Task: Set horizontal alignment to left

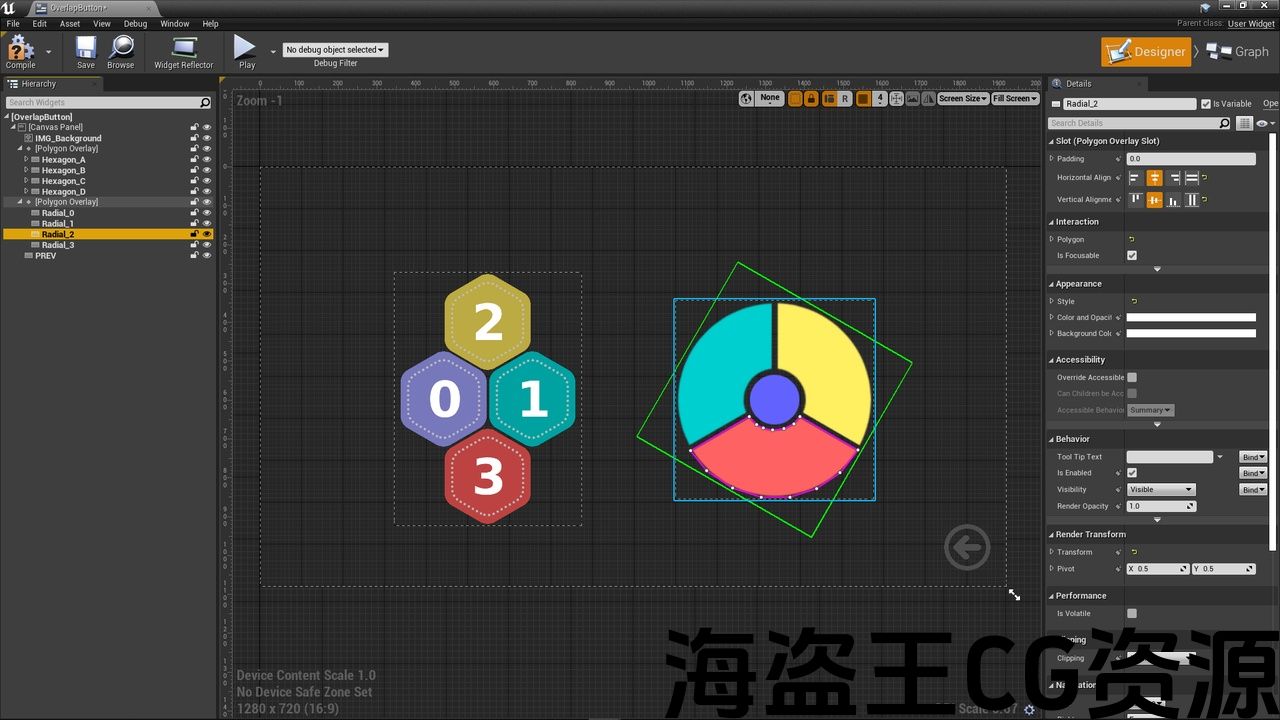Action: 1135,178
